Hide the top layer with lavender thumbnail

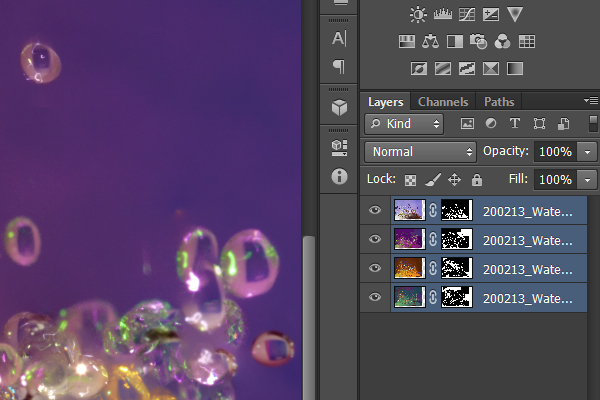(x=375, y=210)
